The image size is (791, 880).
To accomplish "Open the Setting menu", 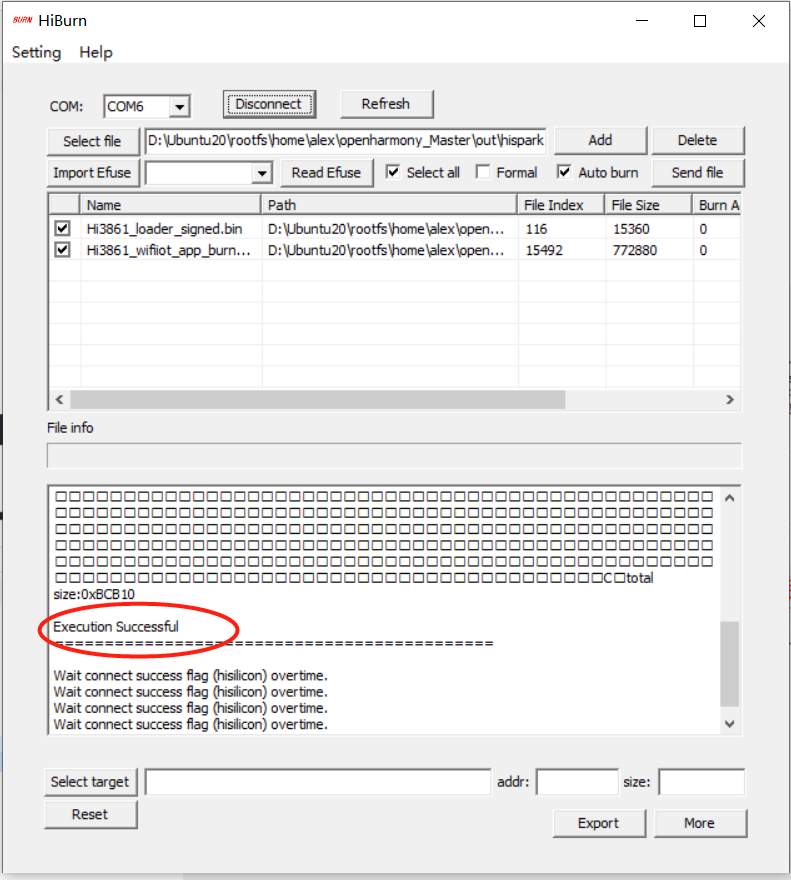I will (x=36, y=52).
